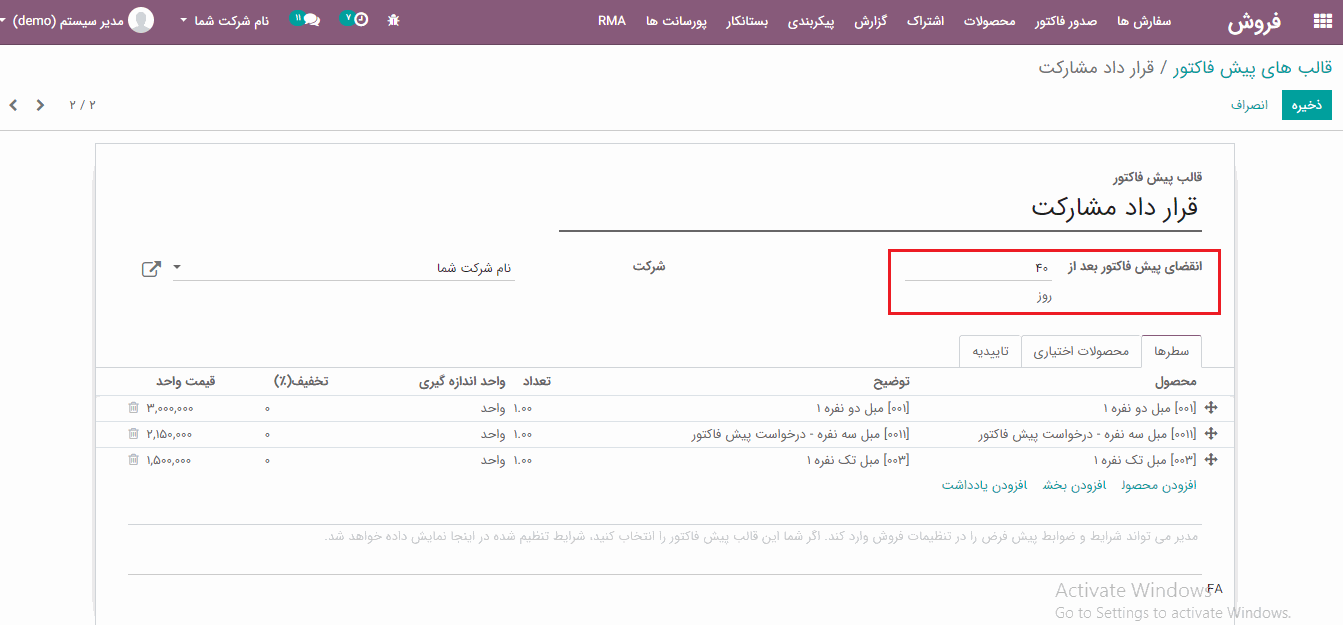Click the quotation expiry days input field
Viewport: 1343px width, 625px height.
[x=978, y=268]
